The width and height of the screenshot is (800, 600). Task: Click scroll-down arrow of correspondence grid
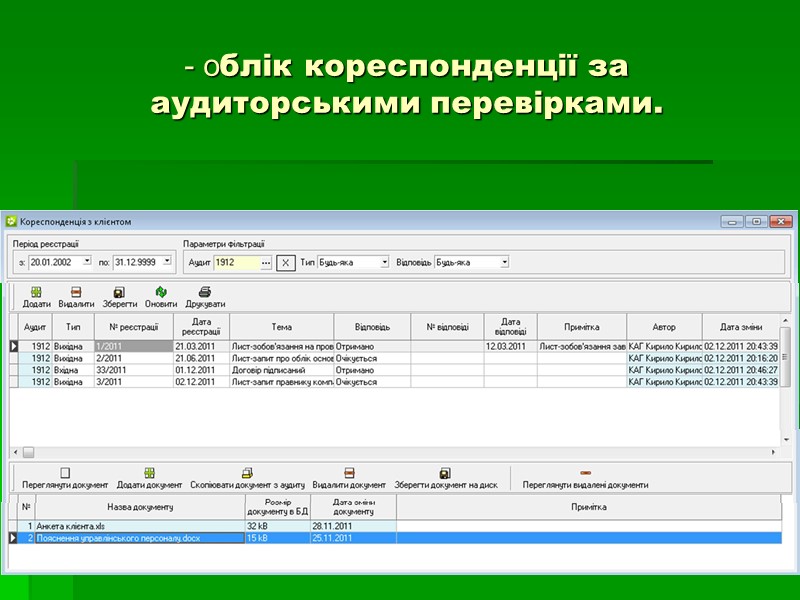click(786, 440)
